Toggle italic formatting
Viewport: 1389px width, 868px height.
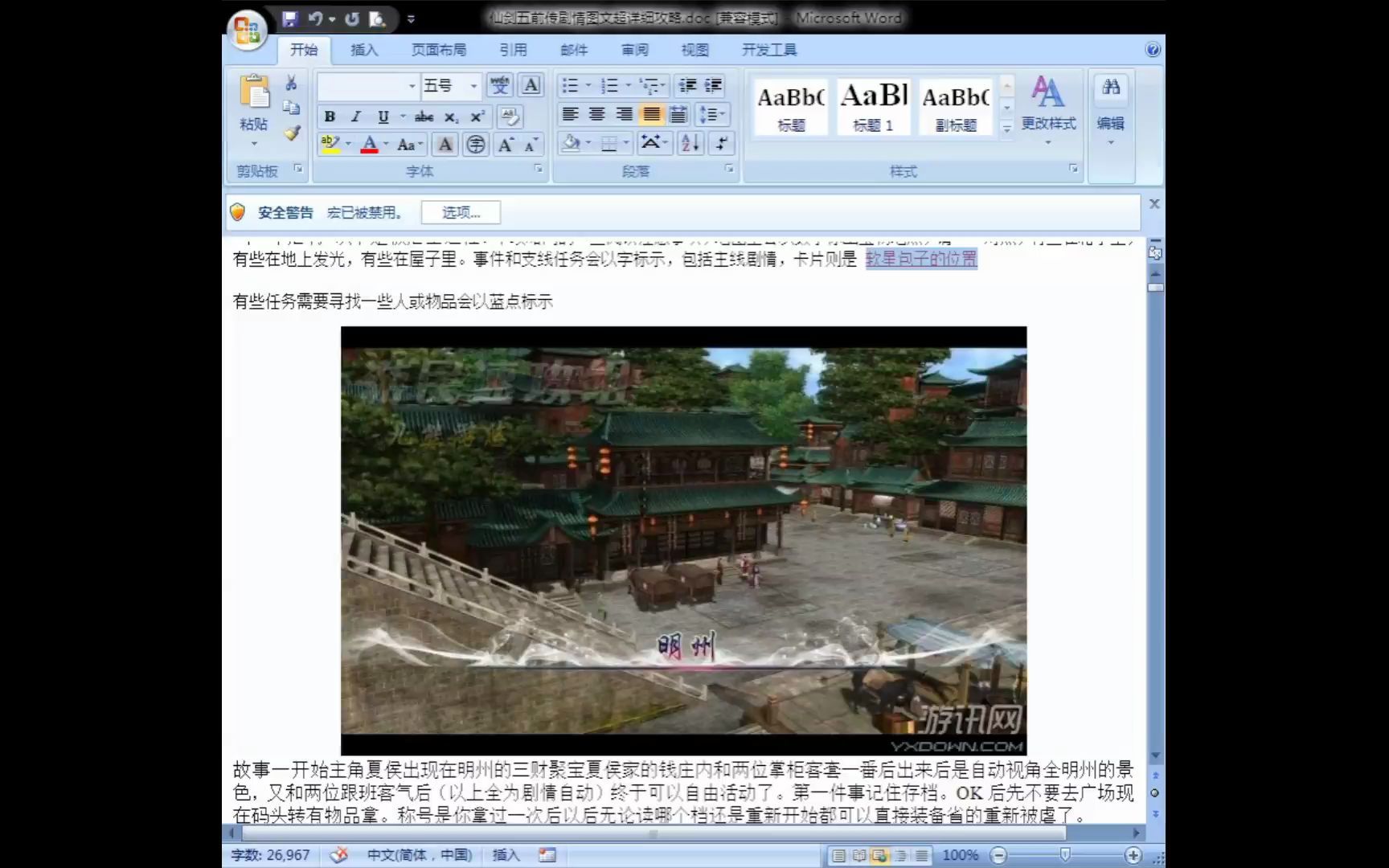coord(356,117)
